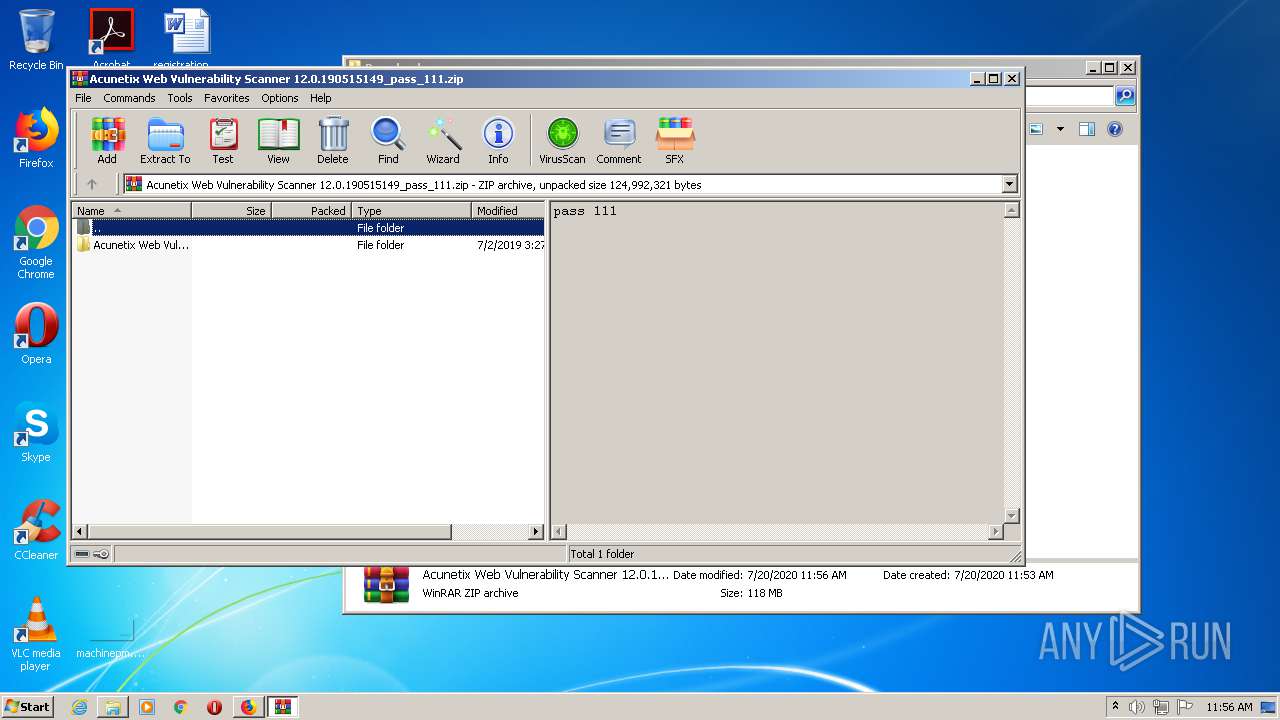Select the parent folder '..' row

[x=309, y=228]
